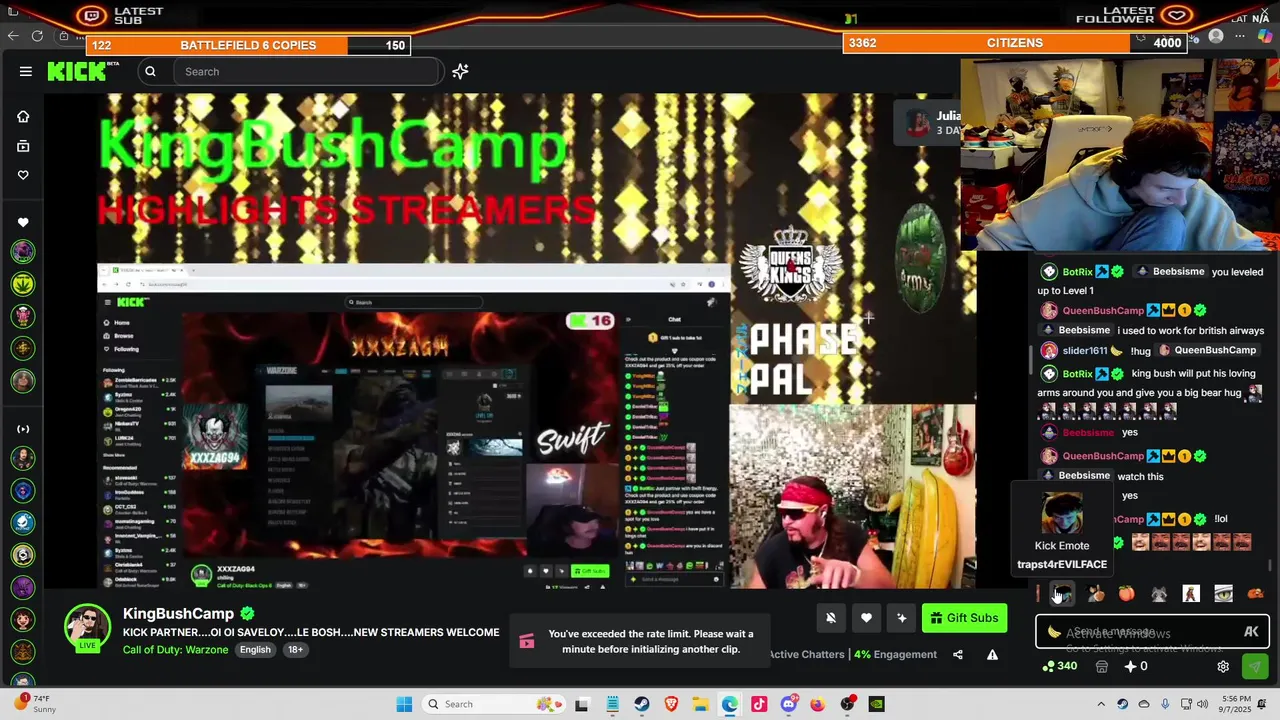The width and height of the screenshot is (1280, 720).
Task: Mute stream notifications with the bell button
Action: click(x=830, y=618)
